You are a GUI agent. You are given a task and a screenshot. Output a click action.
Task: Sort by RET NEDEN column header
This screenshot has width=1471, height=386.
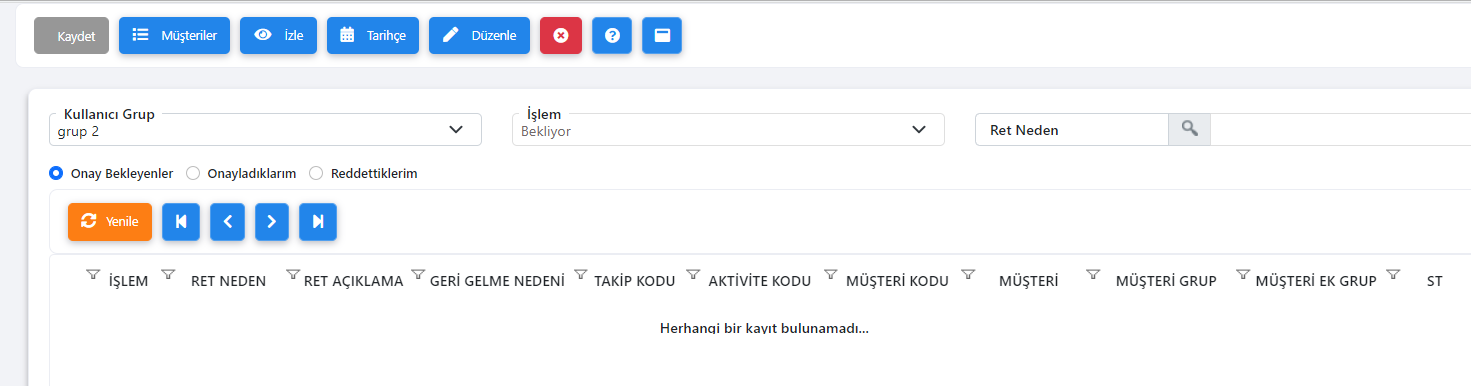228,281
